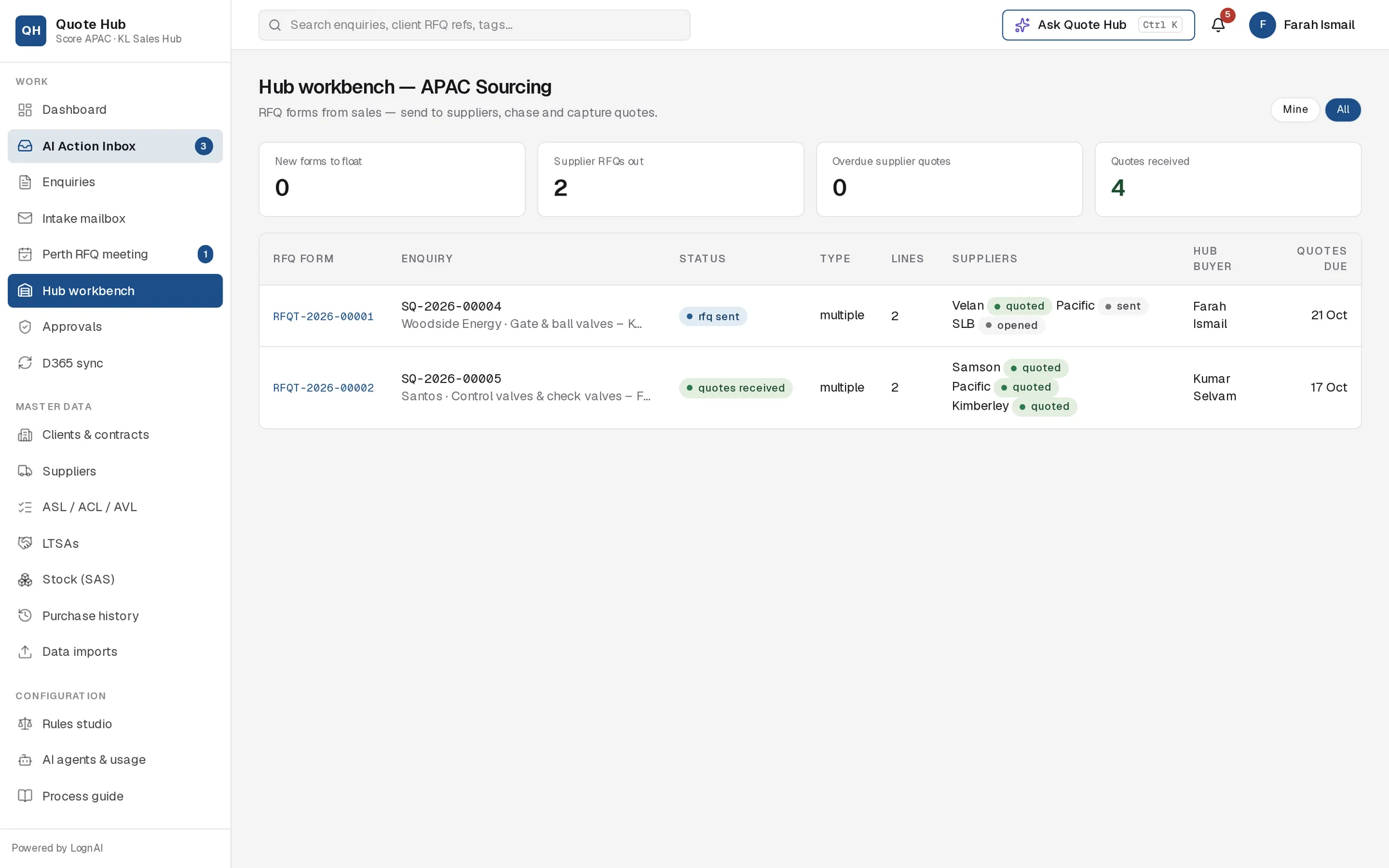1389x868 pixels.
Task: Click SQ-2026-00004 enquiry number
Action: coord(451,306)
